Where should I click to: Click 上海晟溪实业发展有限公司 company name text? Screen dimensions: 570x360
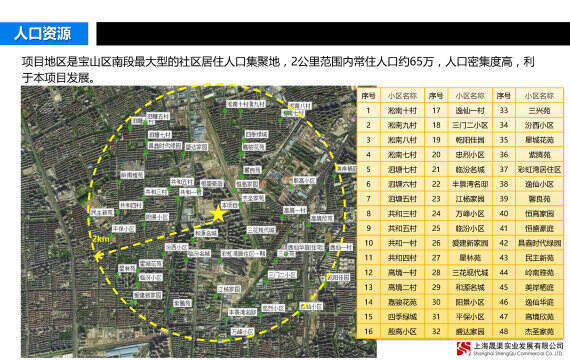pos(518,345)
